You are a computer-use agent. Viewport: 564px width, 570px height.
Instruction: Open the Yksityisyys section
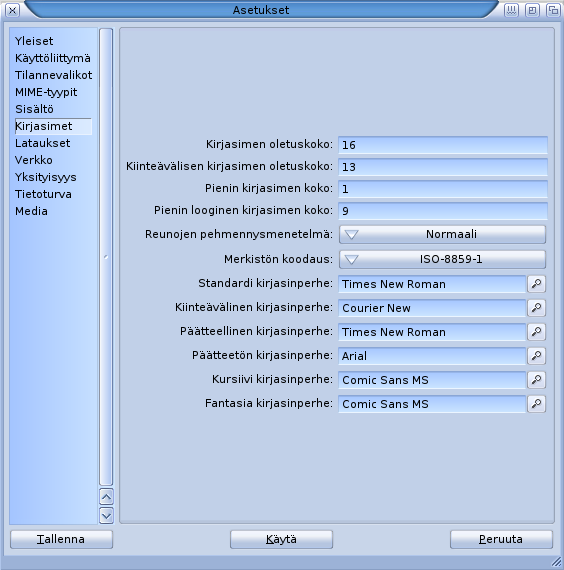46,177
